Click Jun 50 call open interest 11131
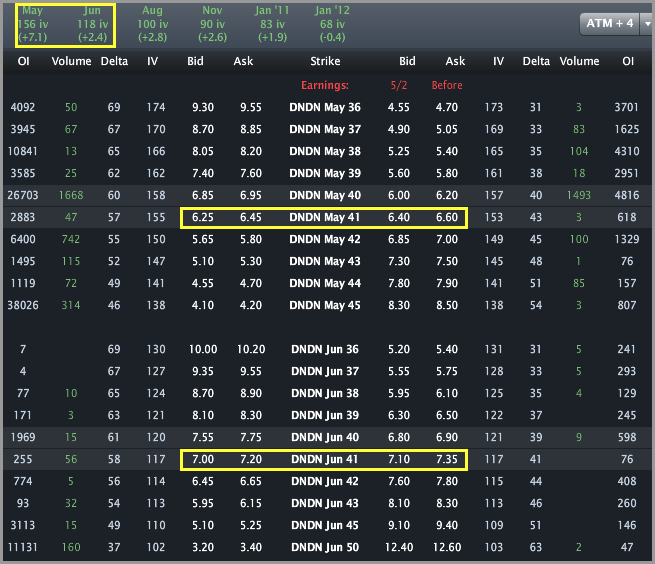Viewport: 655px width, 564px height. tap(23, 547)
